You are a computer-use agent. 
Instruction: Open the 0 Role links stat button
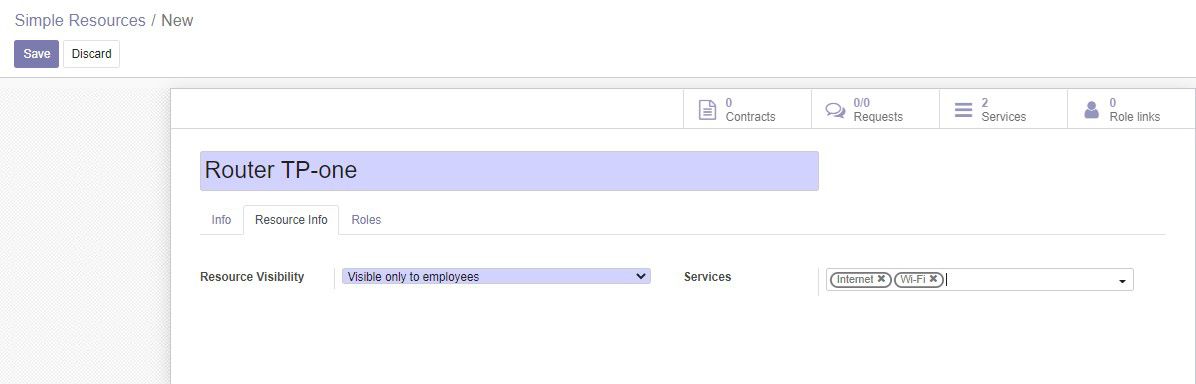1131,110
